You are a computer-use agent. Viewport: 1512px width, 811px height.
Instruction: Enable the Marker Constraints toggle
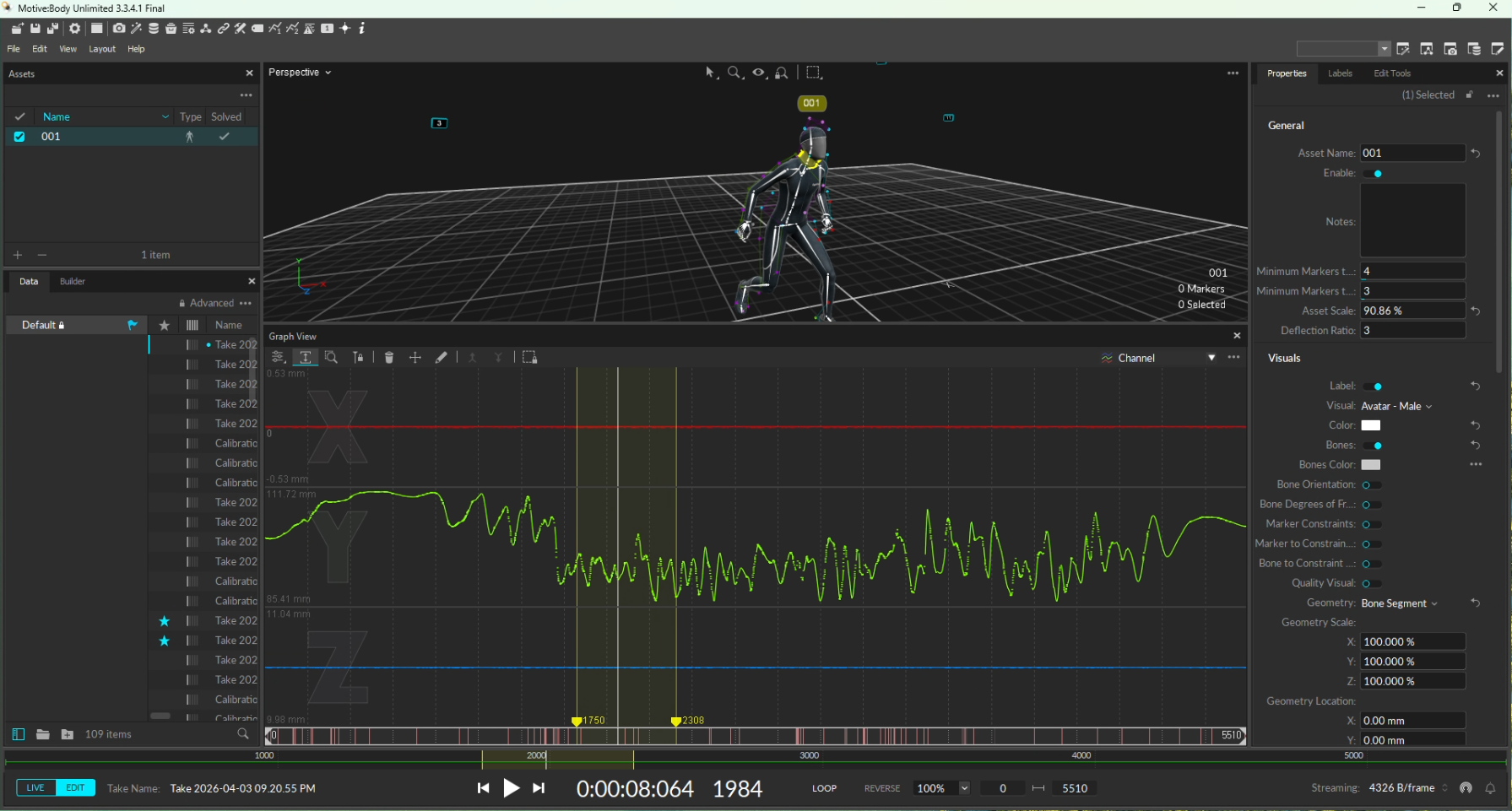pyautogui.click(x=1371, y=524)
